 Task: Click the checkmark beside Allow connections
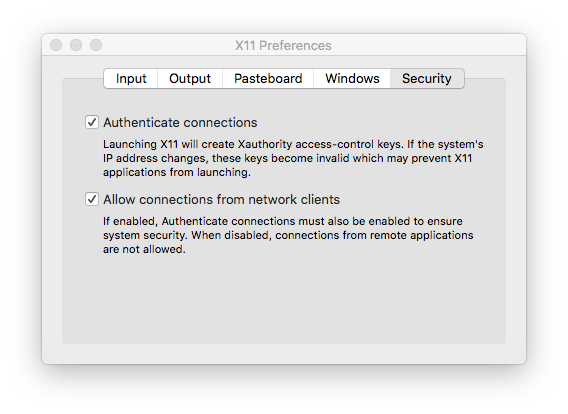tap(92, 199)
